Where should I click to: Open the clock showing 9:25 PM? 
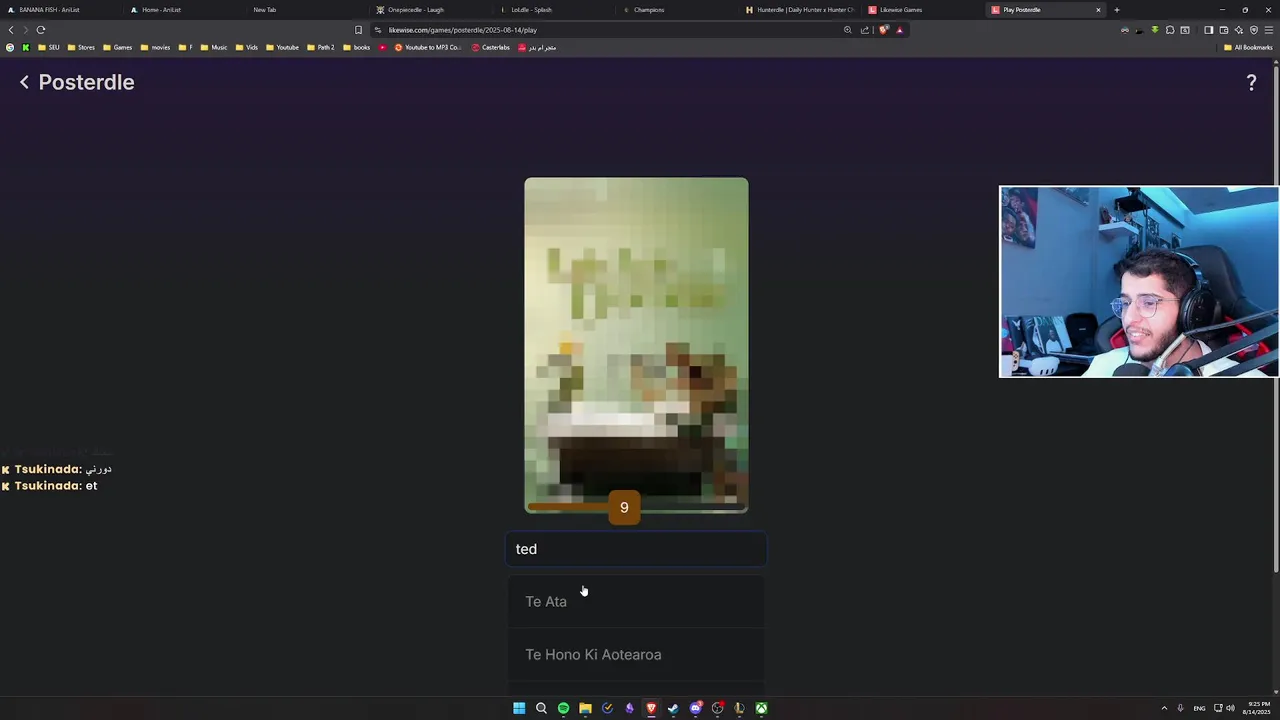pyautogui.click(x=1256, y=708)
